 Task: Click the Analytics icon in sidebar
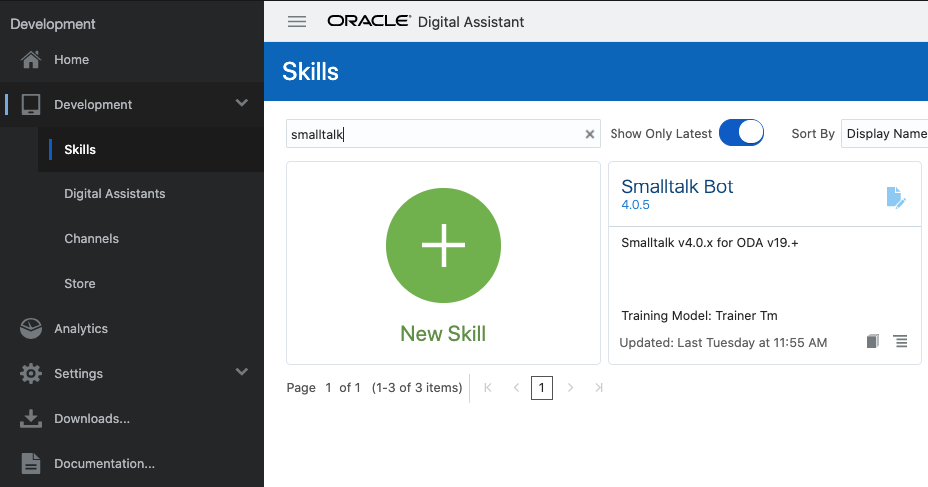[31, 328]
